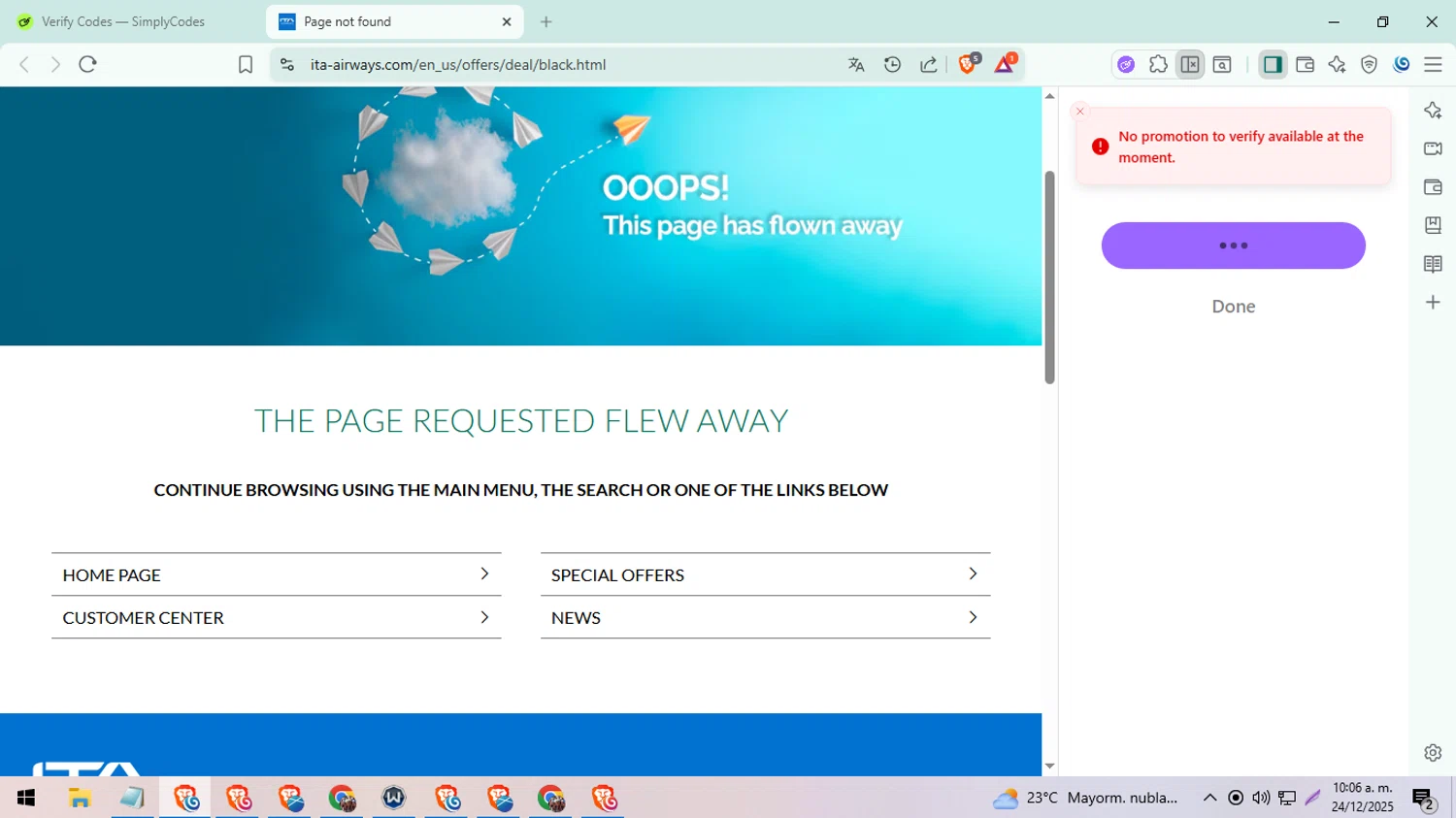
Task: Open the clock showing 10:06 a. m.
Action: [1363, 798]
